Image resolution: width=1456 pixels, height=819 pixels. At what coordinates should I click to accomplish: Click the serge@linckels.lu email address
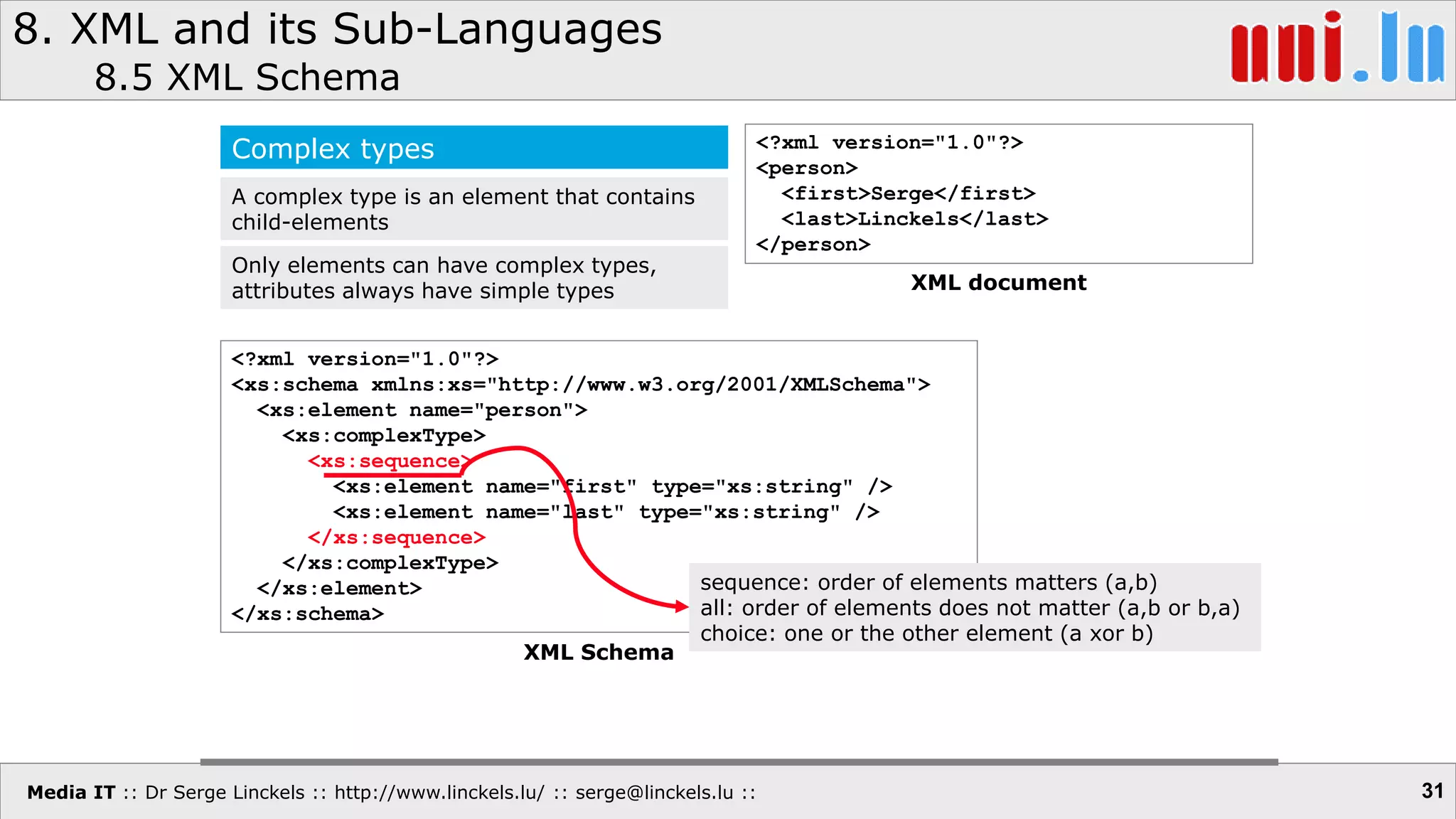(654, 792)
